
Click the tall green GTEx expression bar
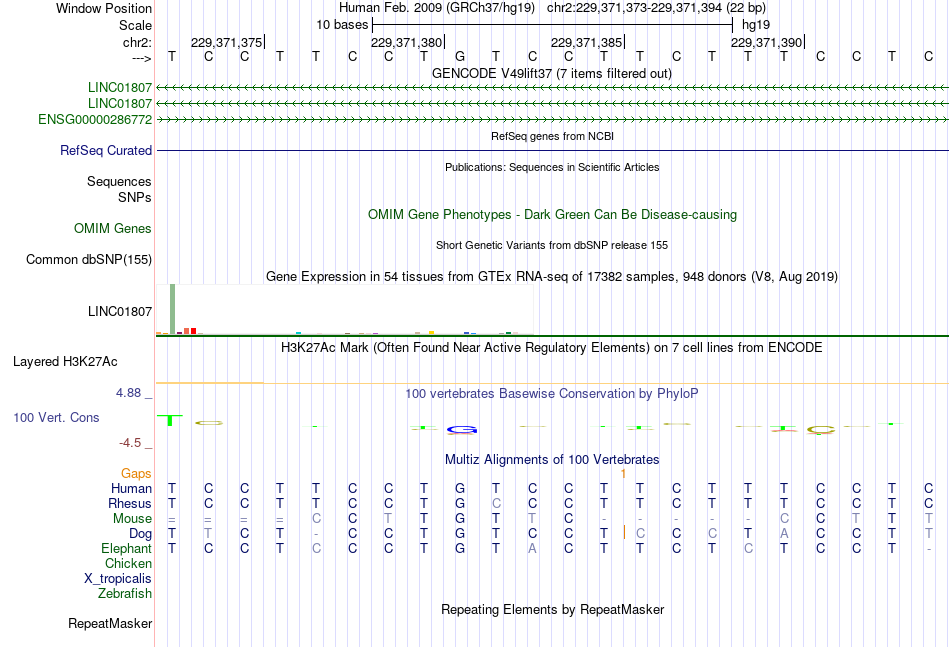(173, 309)
